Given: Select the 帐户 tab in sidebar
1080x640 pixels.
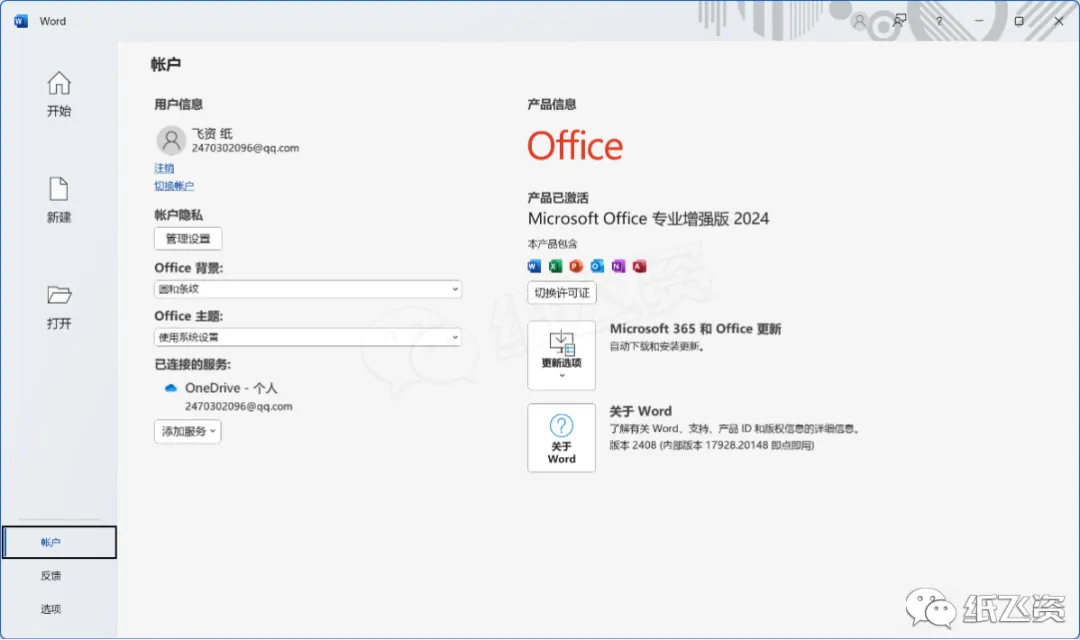Looking at the screenshot, I should [59, 542].
